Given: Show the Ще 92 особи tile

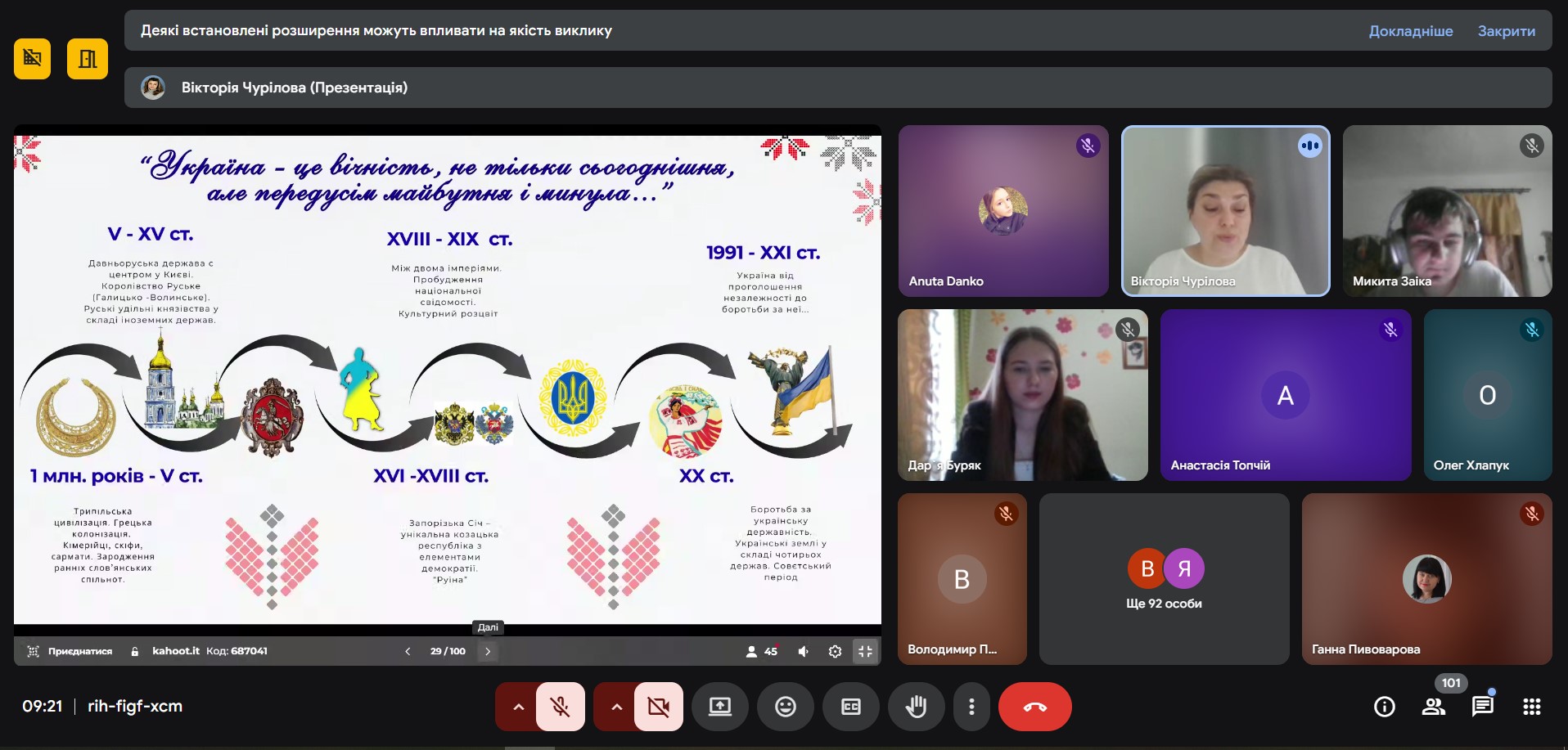Looking at the screenshot, I should click(1164, 579).
